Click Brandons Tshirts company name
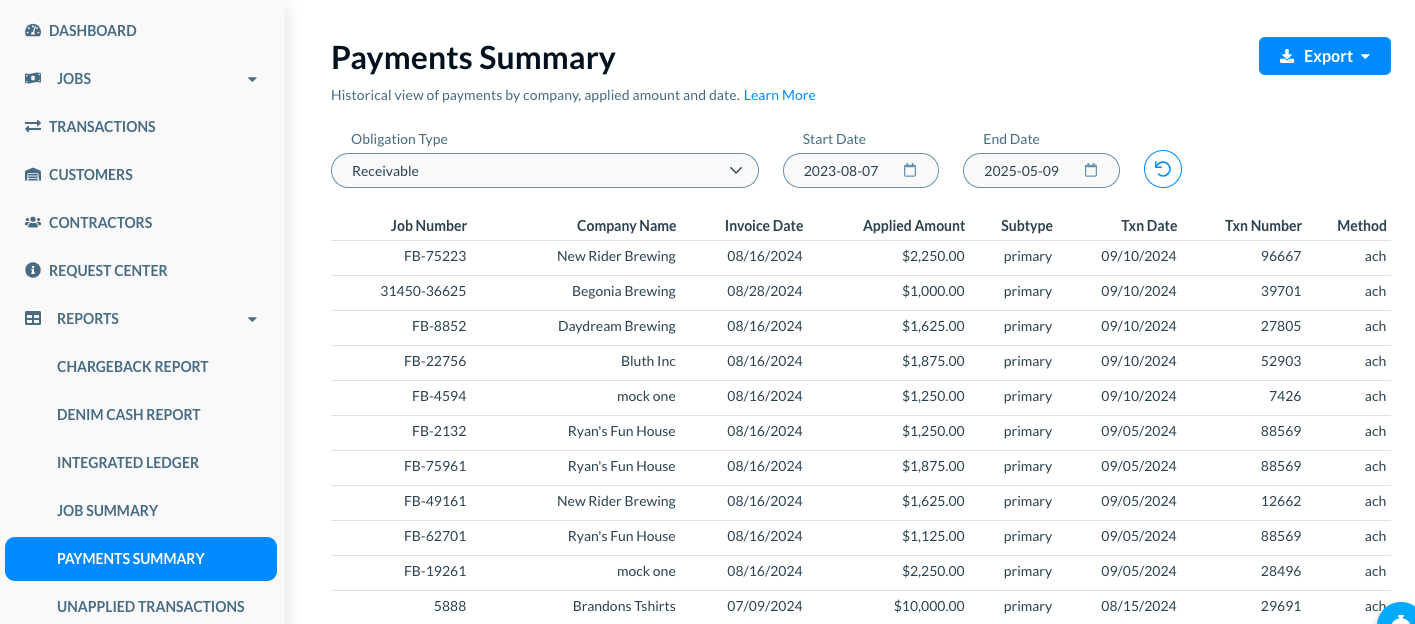This screenshot has width=1415, height=624. [624, 606]
